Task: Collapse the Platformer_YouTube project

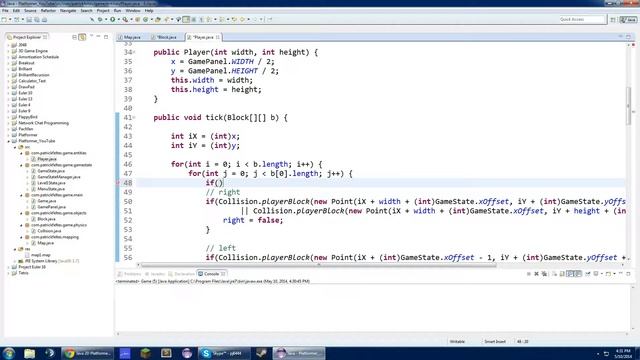Action: click(x=9, y=141)
